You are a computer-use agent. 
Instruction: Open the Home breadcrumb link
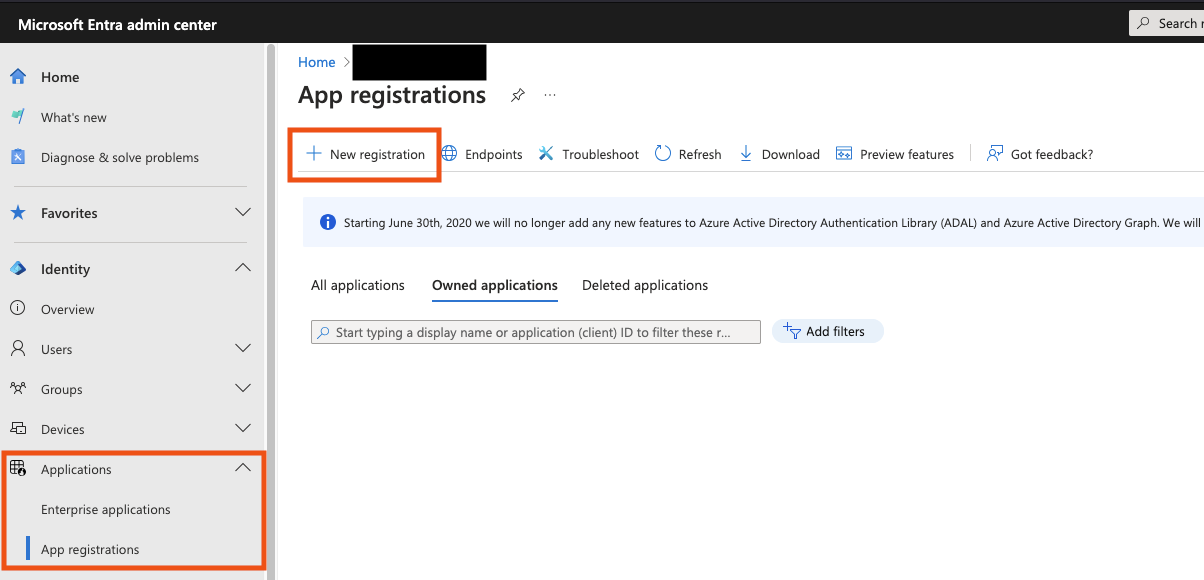point(316,62)
